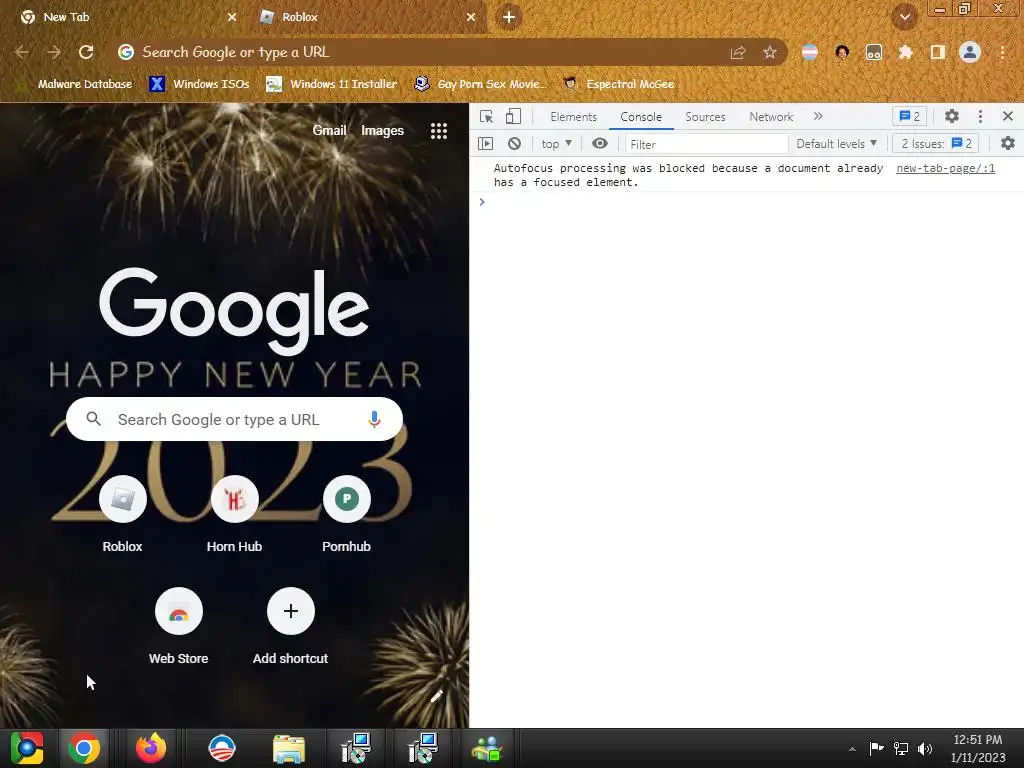Open DevTools customize three-dot menu

point(980,116)
